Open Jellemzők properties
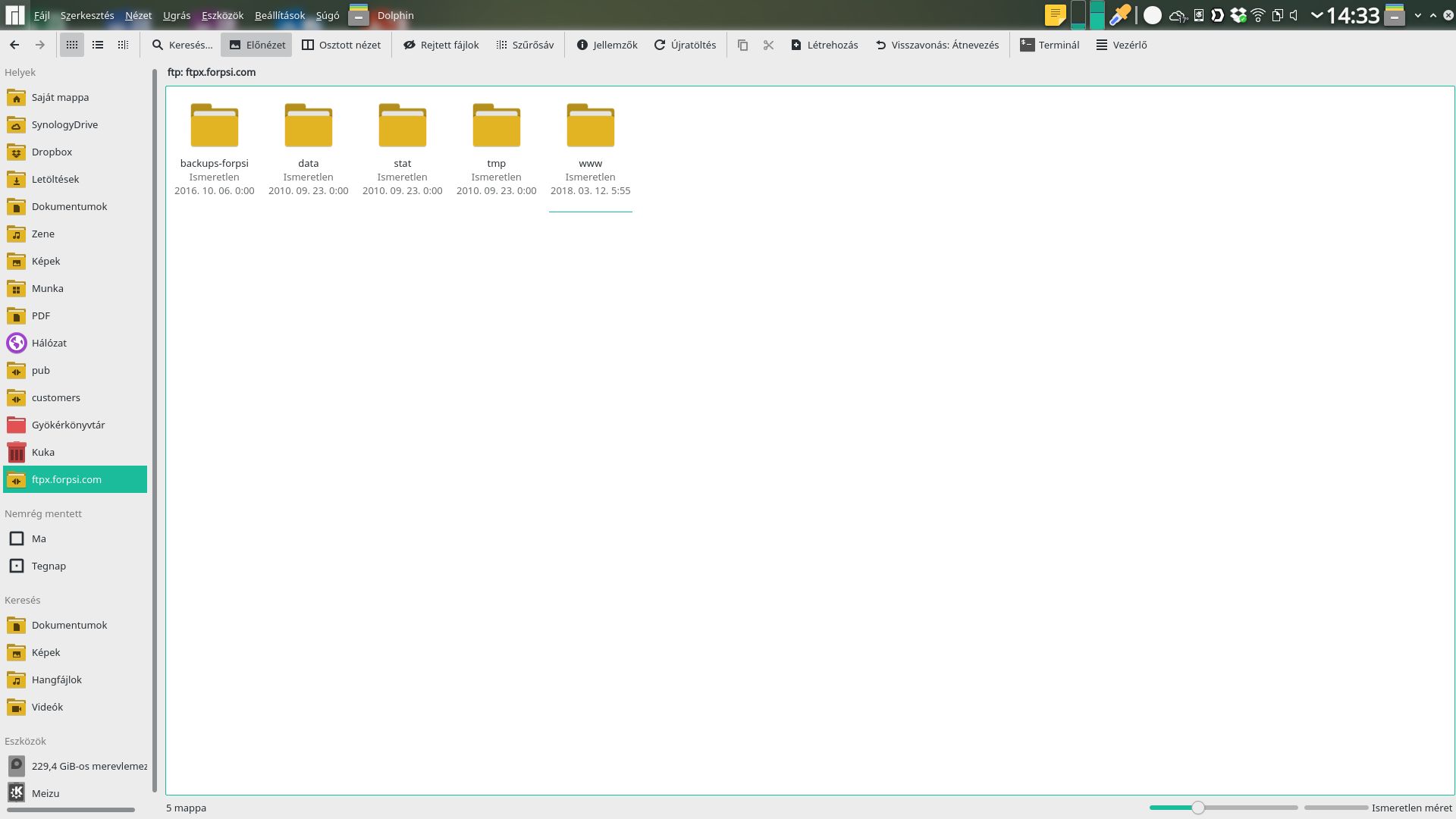This screenshot has height=819, width=1456. 607,45
